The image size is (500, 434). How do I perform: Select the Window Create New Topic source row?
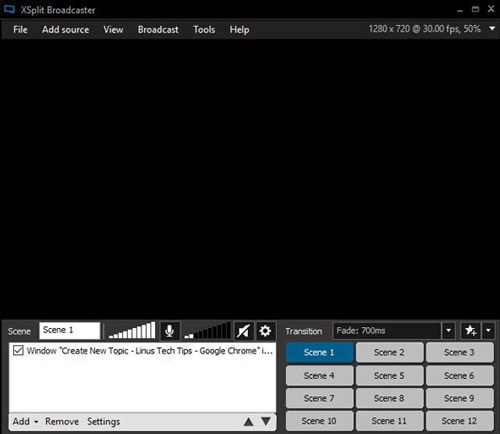pyautogui.click(x=143, y=351)
